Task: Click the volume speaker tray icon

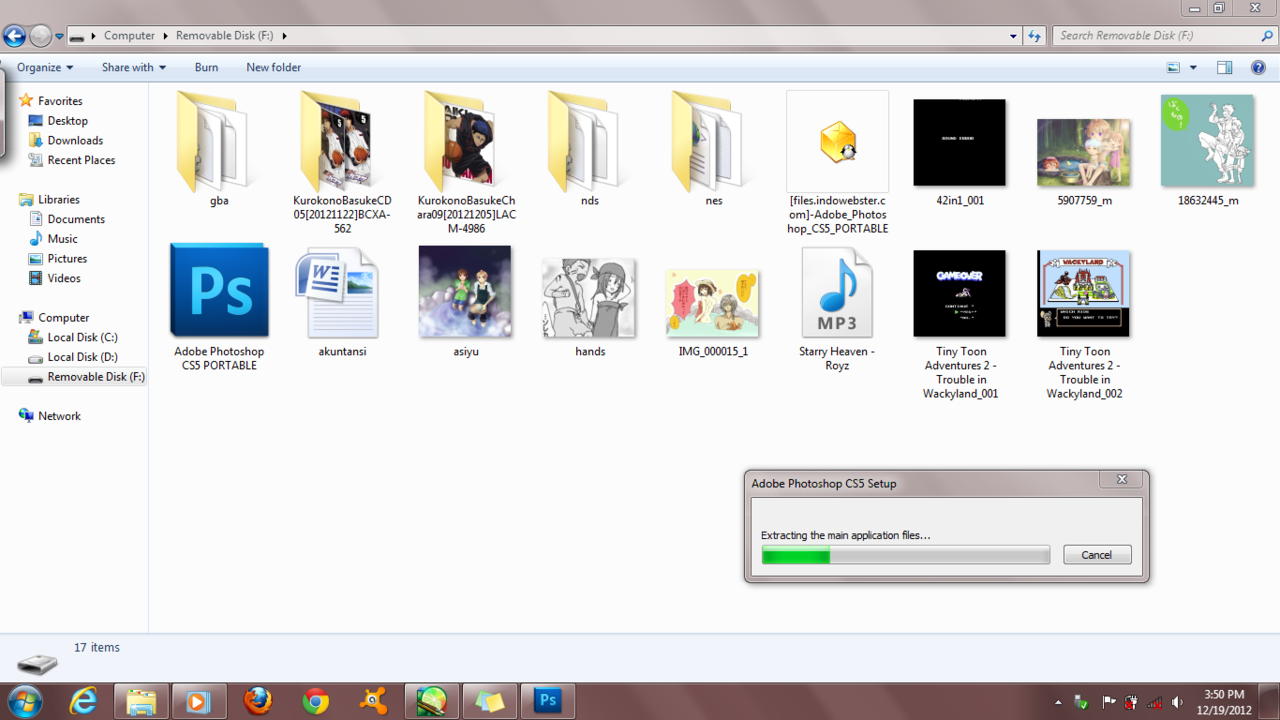Action: 1177,702
